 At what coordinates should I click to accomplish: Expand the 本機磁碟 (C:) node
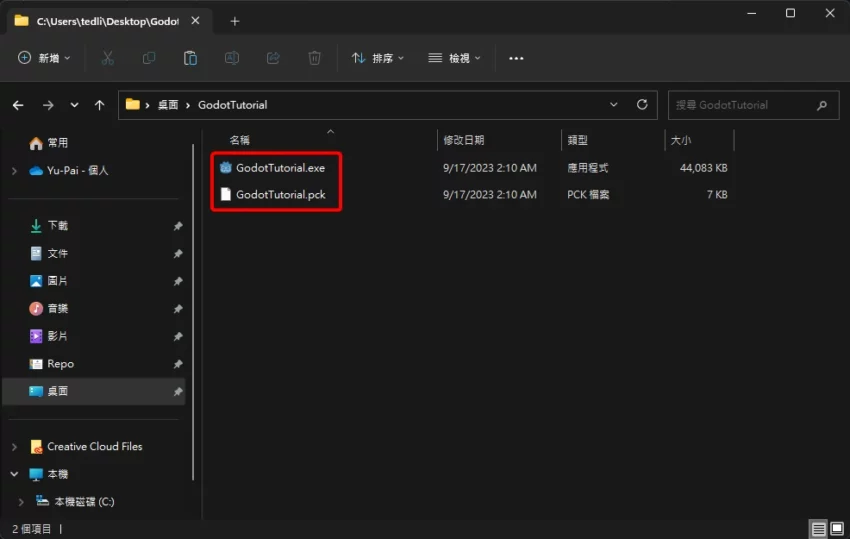21,502
